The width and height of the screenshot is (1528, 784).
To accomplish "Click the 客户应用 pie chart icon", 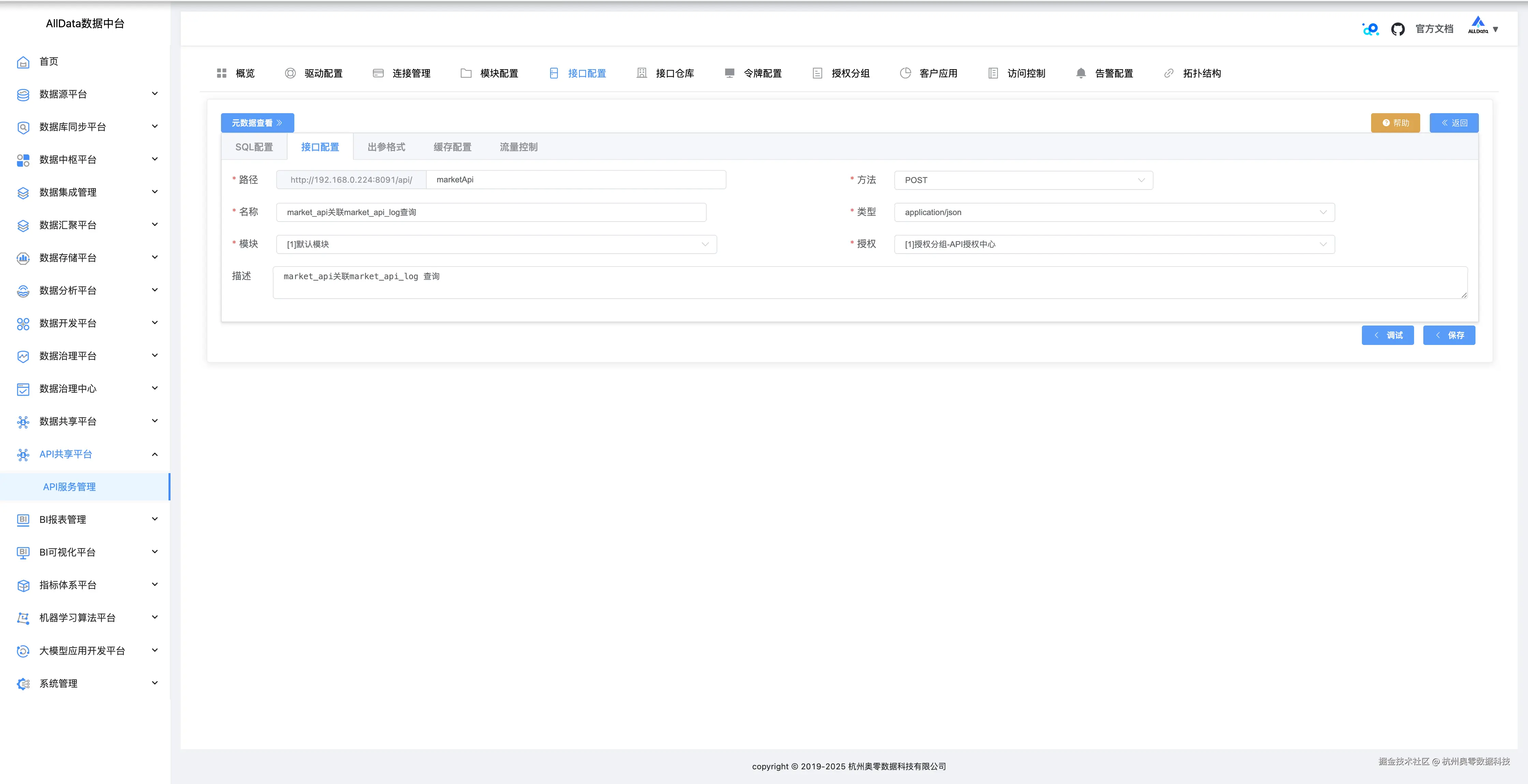I will click(x=905, y=73).
